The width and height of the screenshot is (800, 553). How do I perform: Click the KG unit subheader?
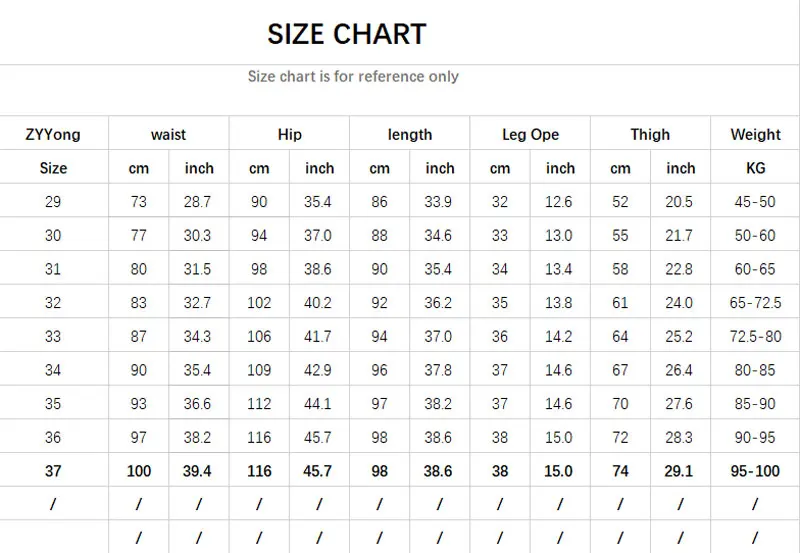pyautogui.click(x=755, y=169)
